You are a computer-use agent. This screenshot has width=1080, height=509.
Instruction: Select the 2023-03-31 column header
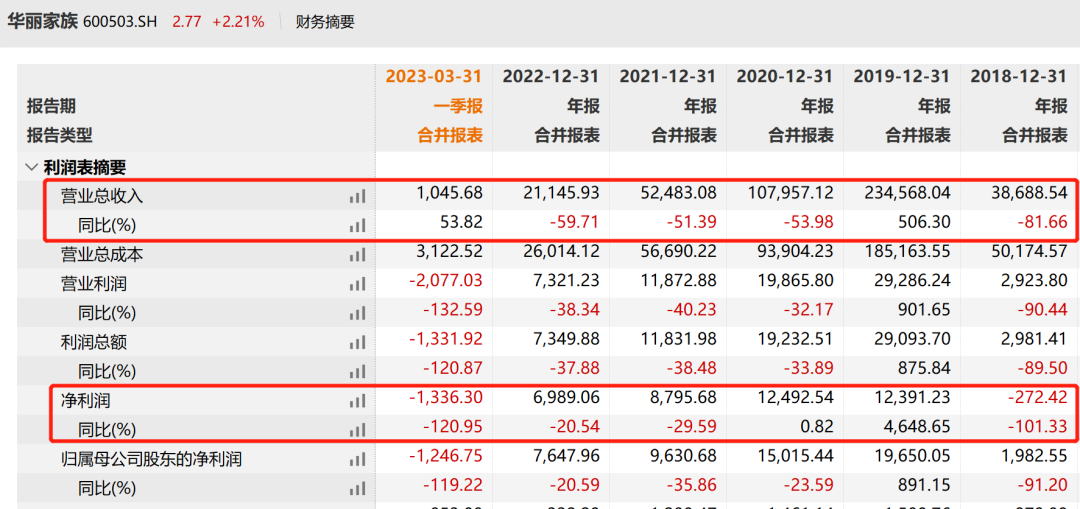coord(434,76)
